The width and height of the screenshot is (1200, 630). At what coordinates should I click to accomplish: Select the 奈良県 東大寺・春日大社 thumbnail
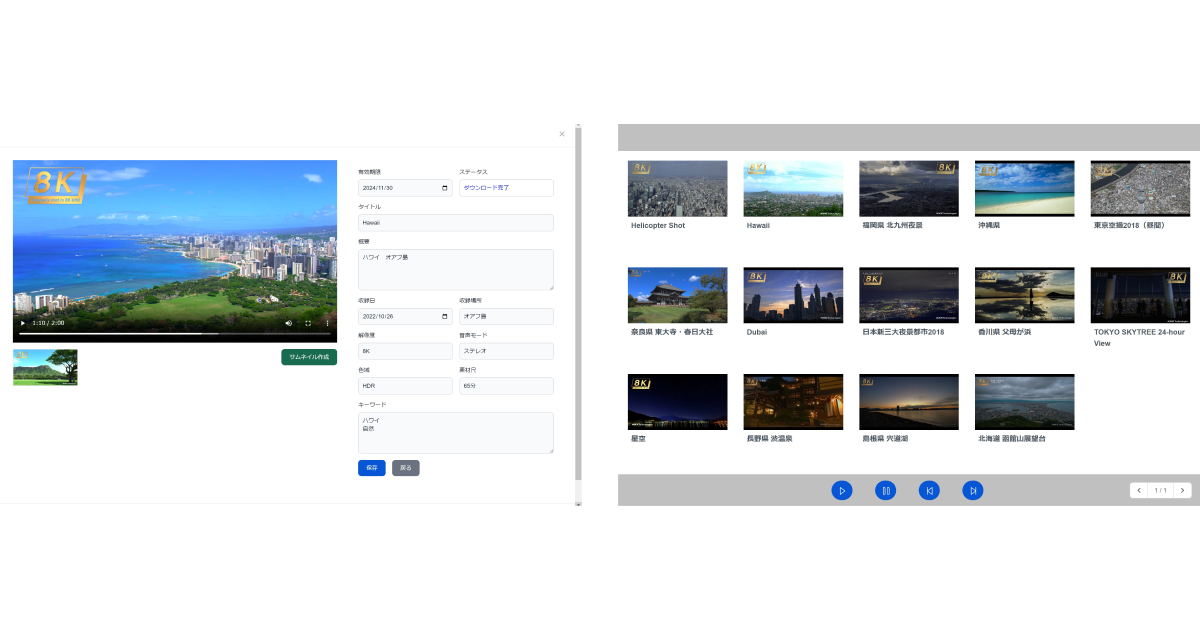click(677, 295)
